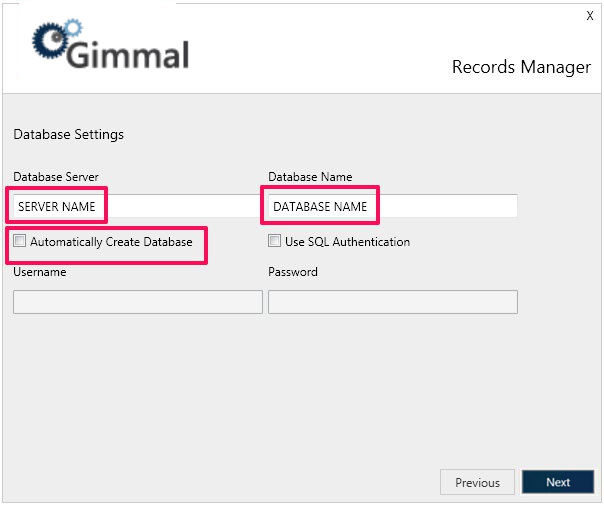Image resolution: width=604 pixels, height=506 pixels.
Task: Enable the Automatically Create Database checkbox
Action: (x=20, y=241)
